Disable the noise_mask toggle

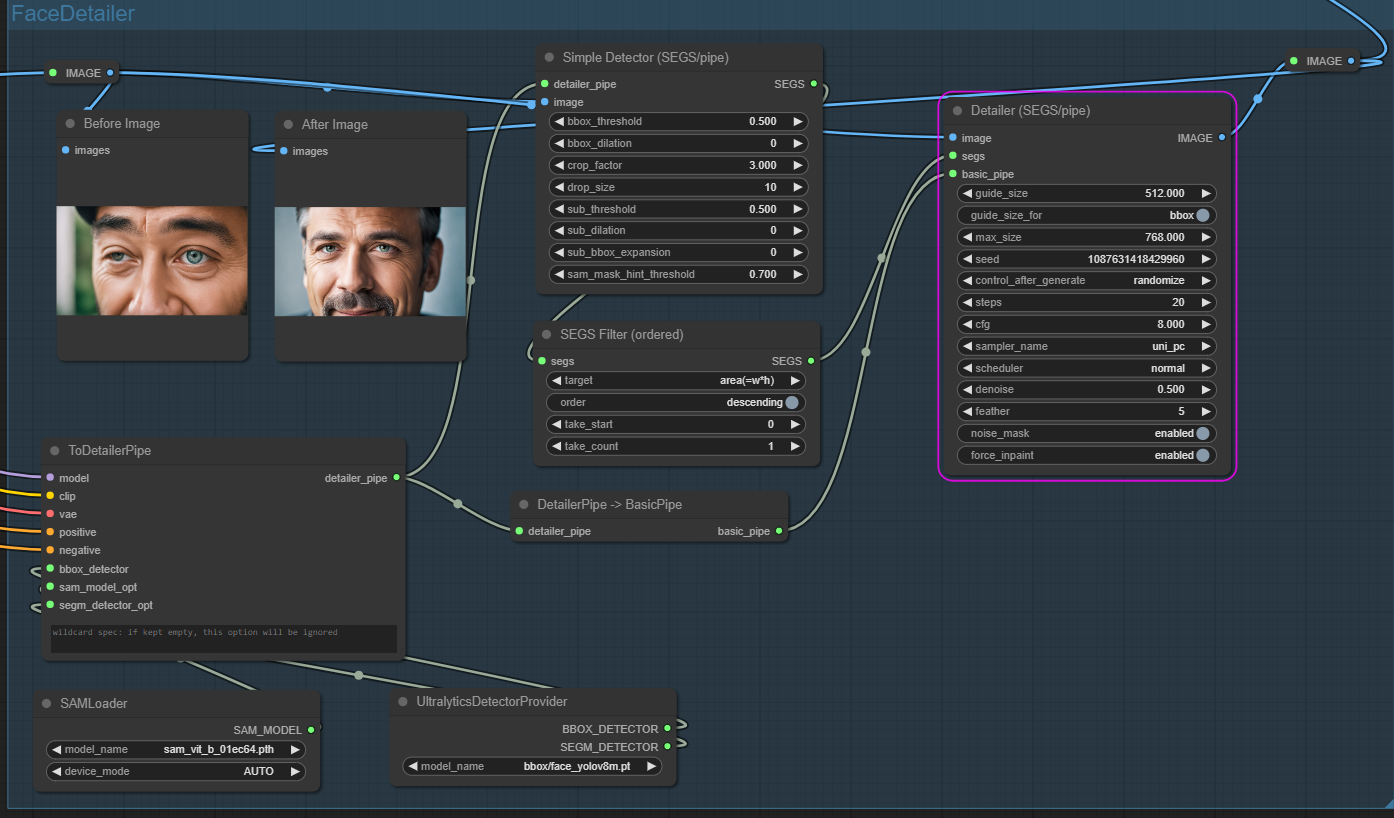[1202, 433]
